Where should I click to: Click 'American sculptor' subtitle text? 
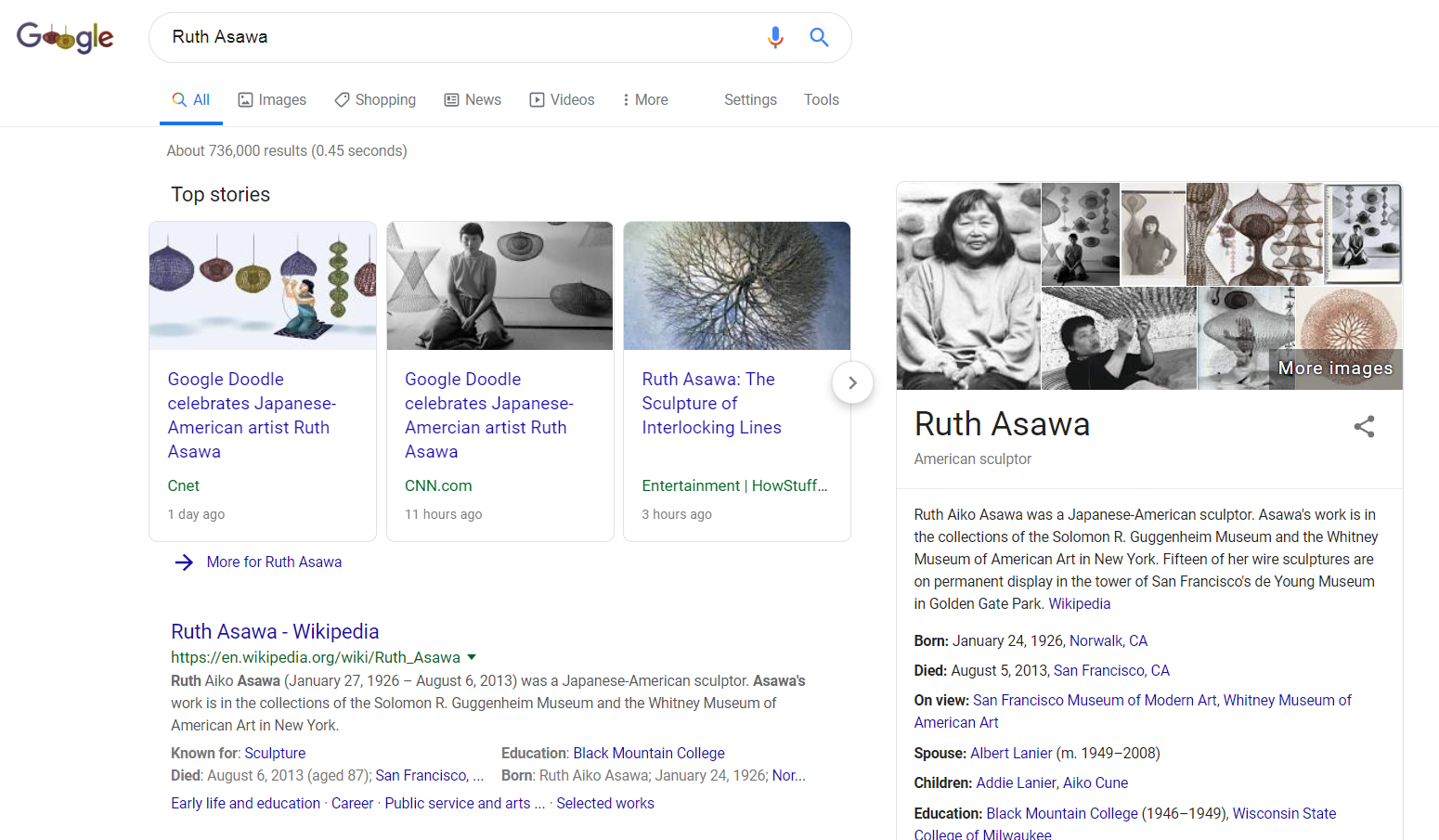tap(972, 459)
